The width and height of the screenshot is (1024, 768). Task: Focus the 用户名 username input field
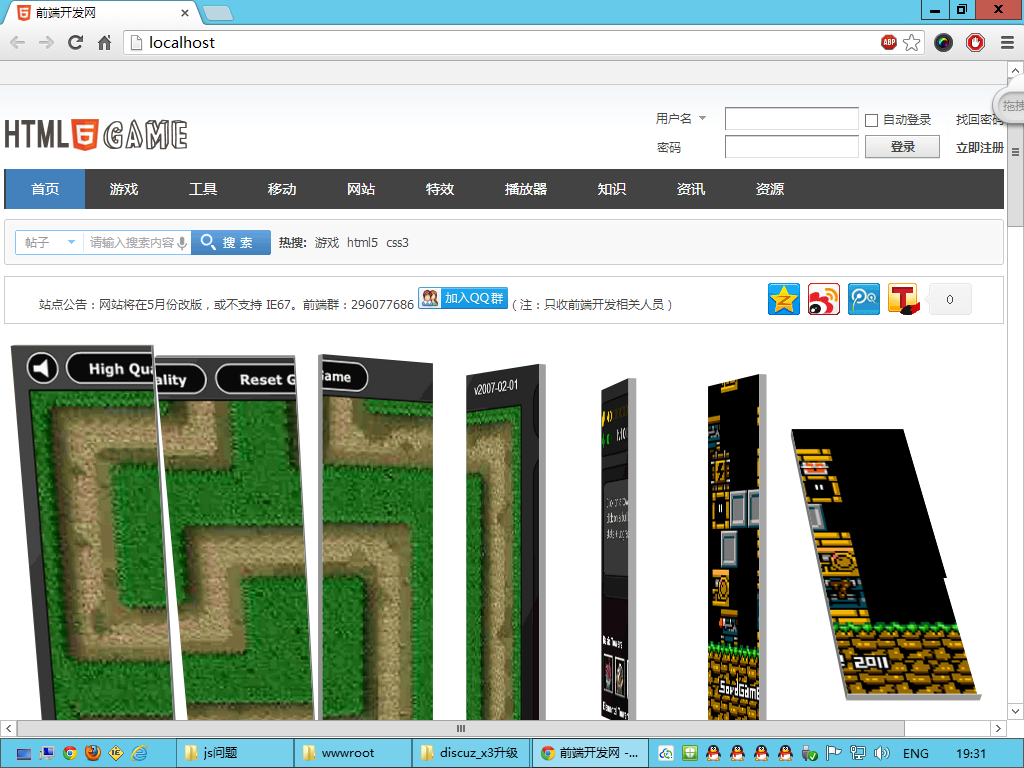point(792,119)
